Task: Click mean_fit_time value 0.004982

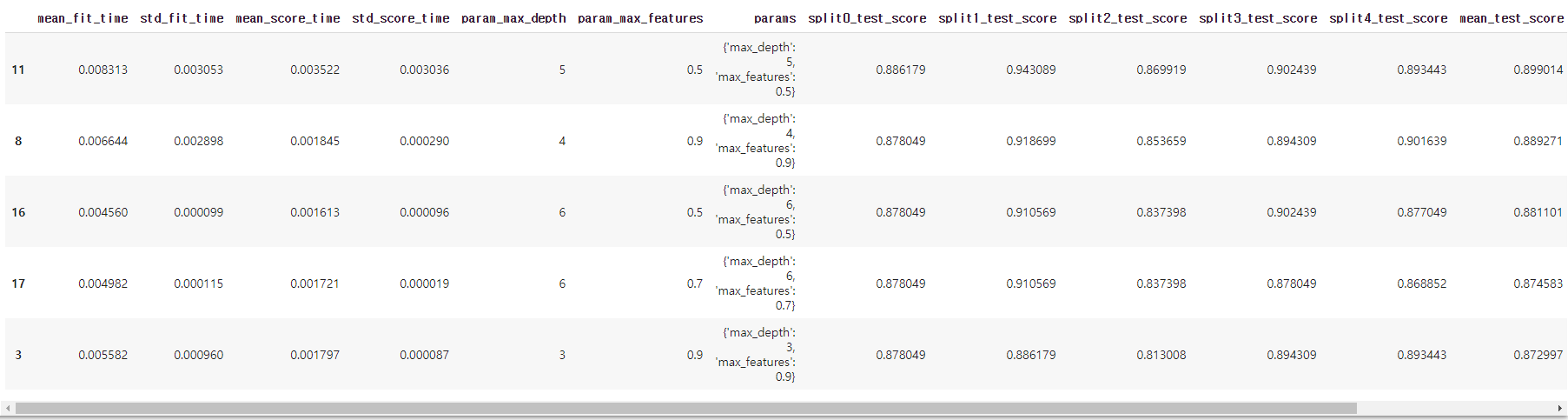Action: (x=103, y=283)
